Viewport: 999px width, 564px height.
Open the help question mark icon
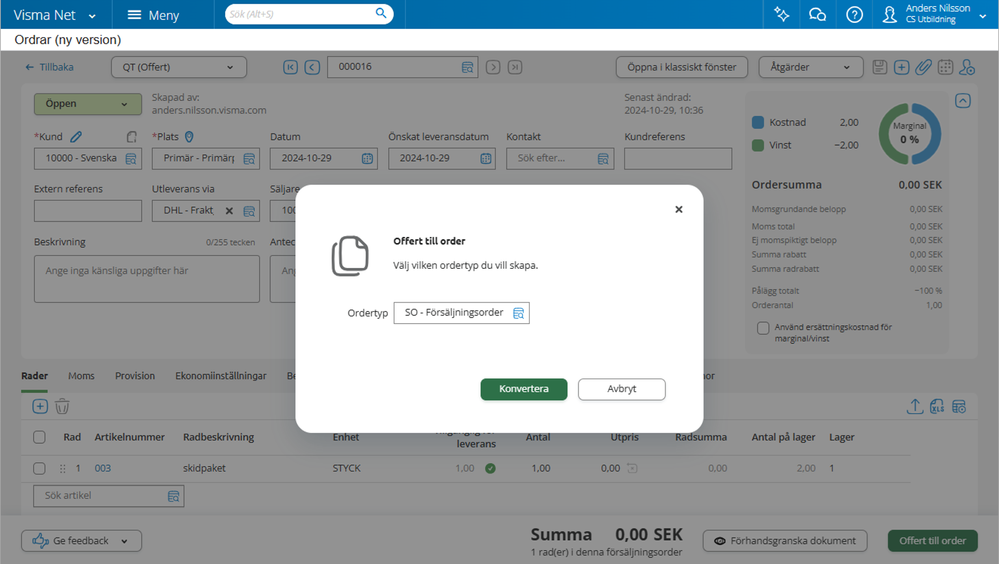click(x=854, y=14)
